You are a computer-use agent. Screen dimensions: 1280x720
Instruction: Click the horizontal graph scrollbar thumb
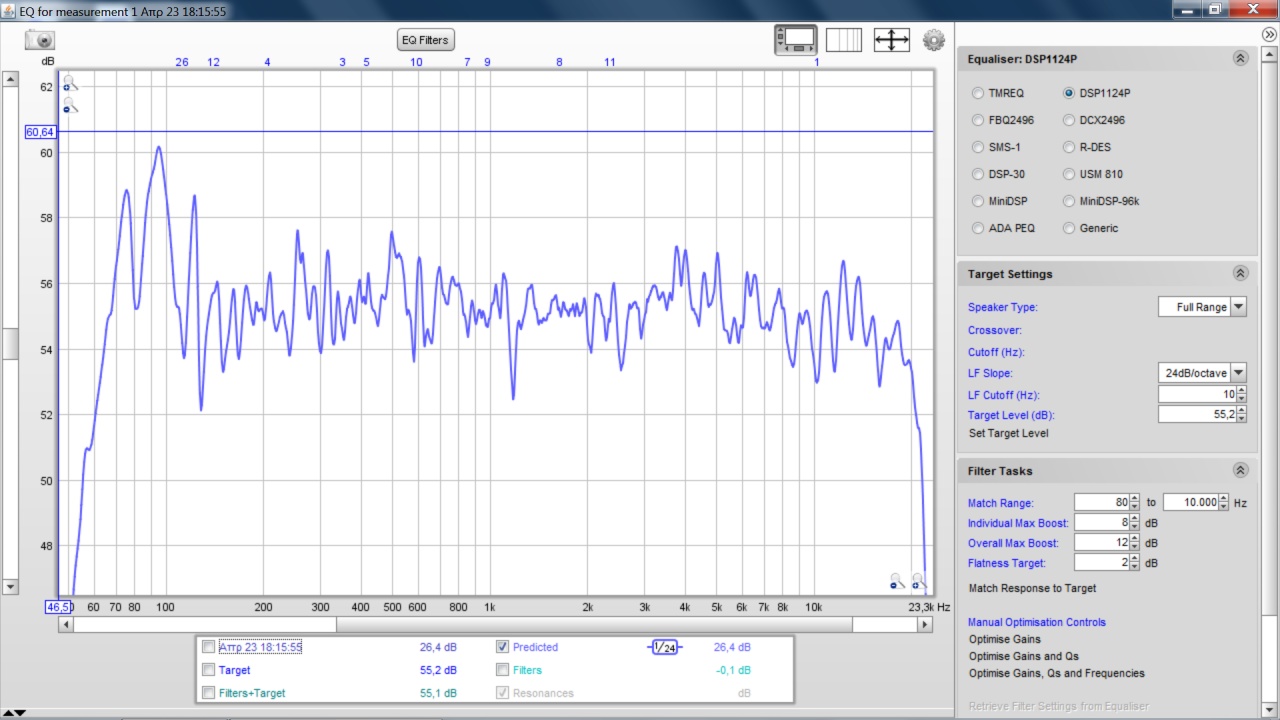(594, 625)
